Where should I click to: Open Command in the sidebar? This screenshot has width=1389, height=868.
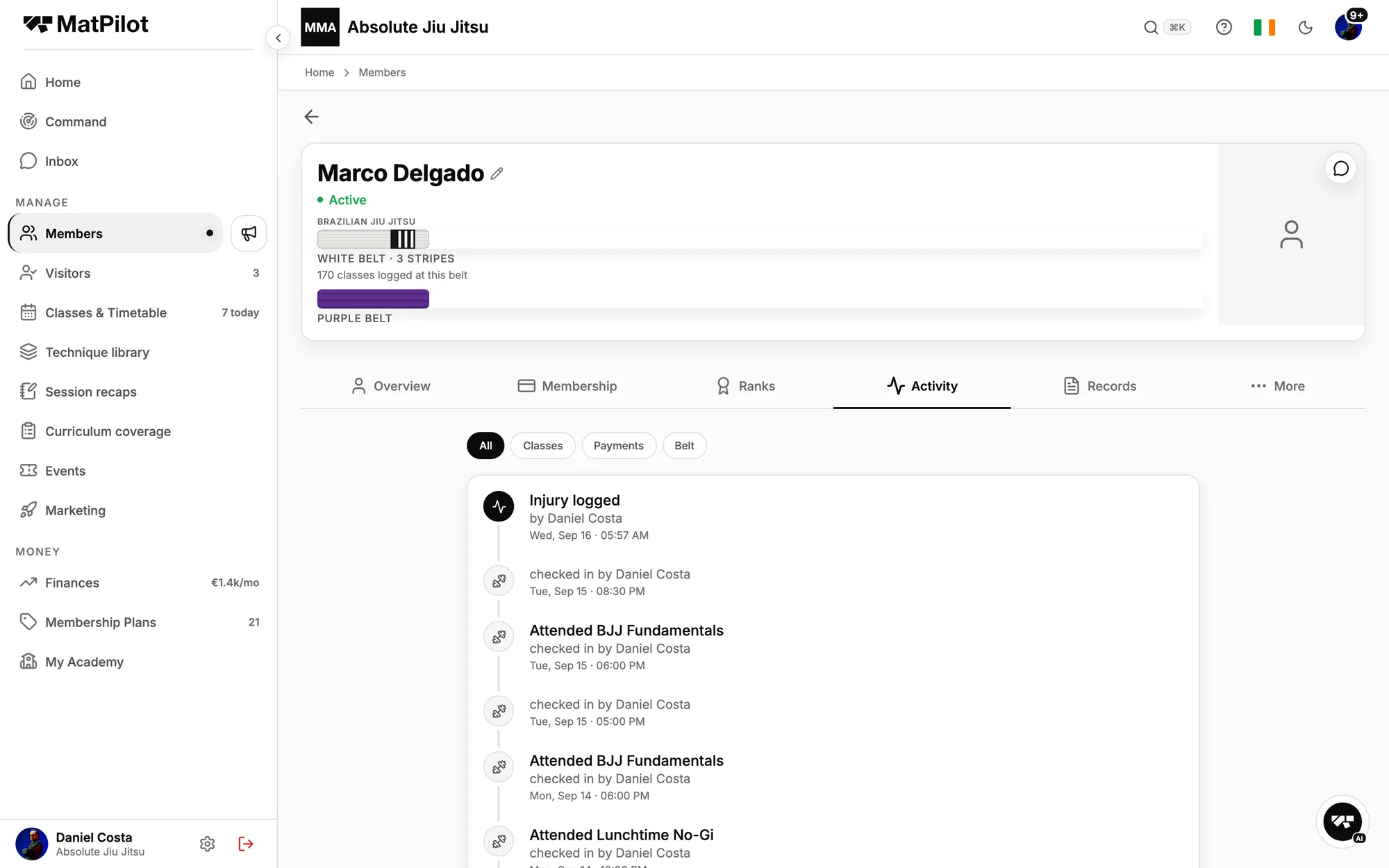(138, 122)
